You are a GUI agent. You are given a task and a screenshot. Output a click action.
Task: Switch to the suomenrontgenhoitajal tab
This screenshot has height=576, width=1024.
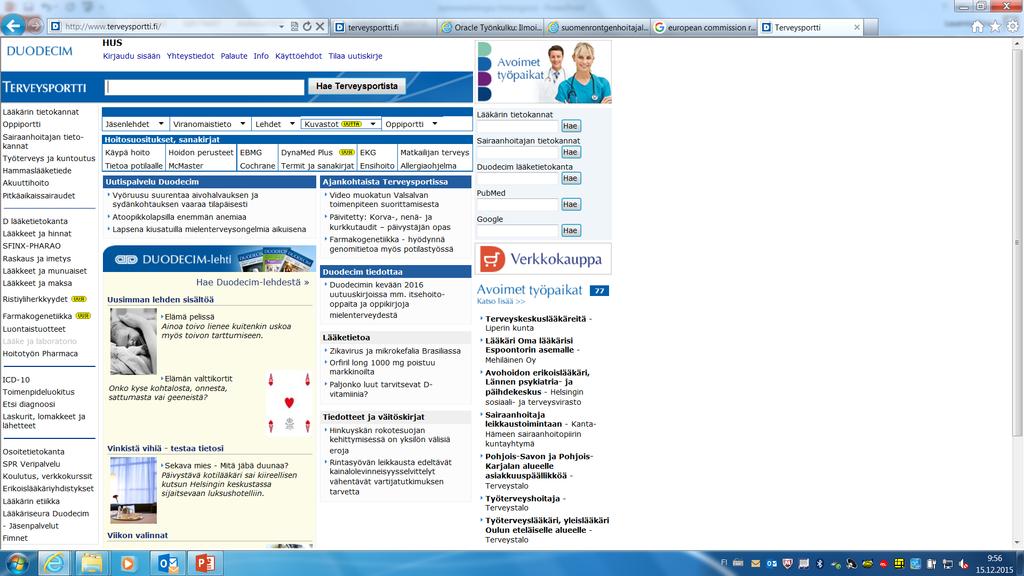[598, 27]
